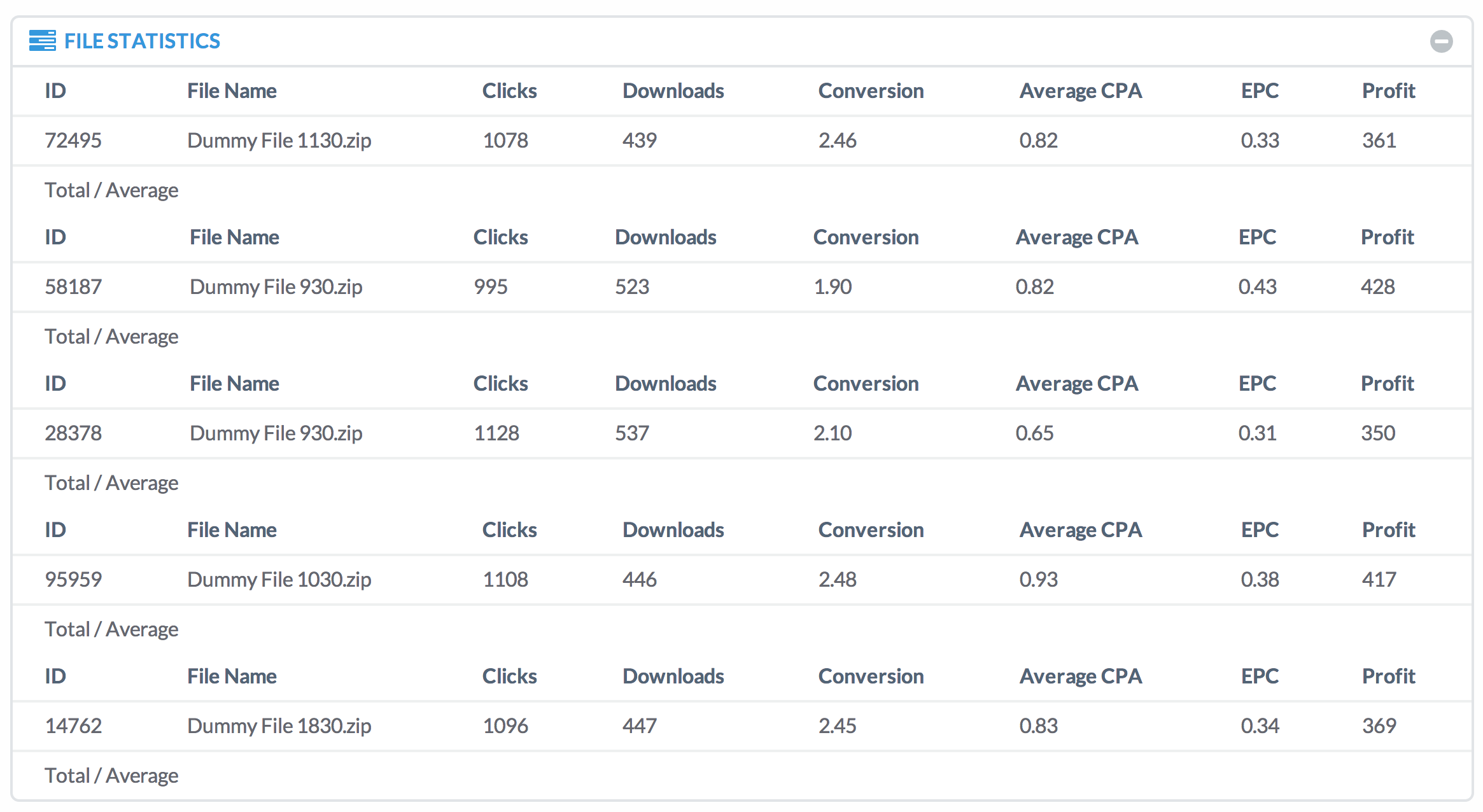Click the 369 profit value
Viewport: 1483px width, 812px height.
tap(1379, 725)
